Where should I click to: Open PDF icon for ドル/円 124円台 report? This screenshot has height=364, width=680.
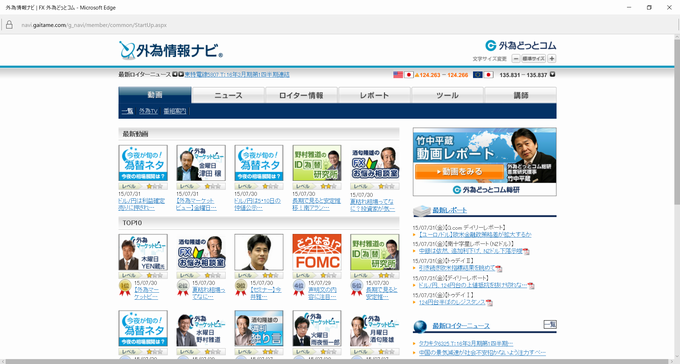[x=531, y=285]
